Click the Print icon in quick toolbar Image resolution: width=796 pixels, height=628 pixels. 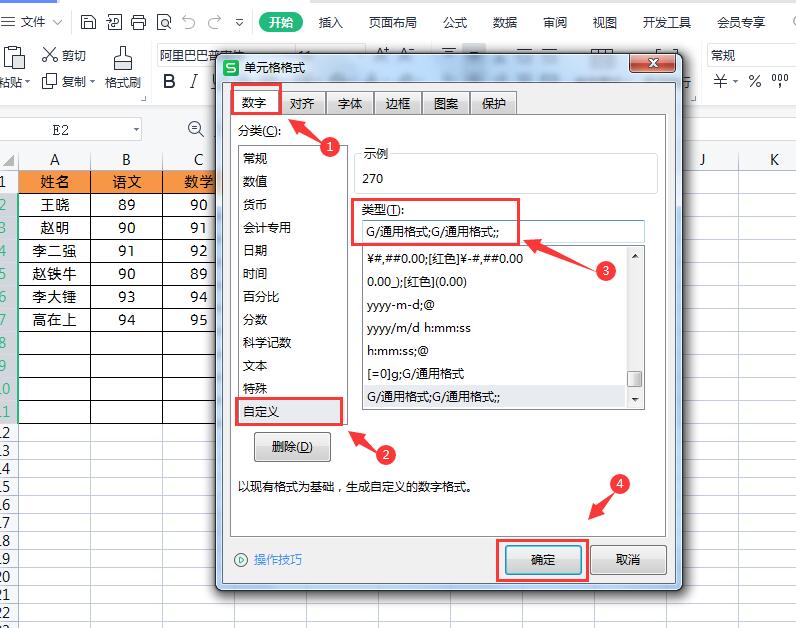coord(138,22)
